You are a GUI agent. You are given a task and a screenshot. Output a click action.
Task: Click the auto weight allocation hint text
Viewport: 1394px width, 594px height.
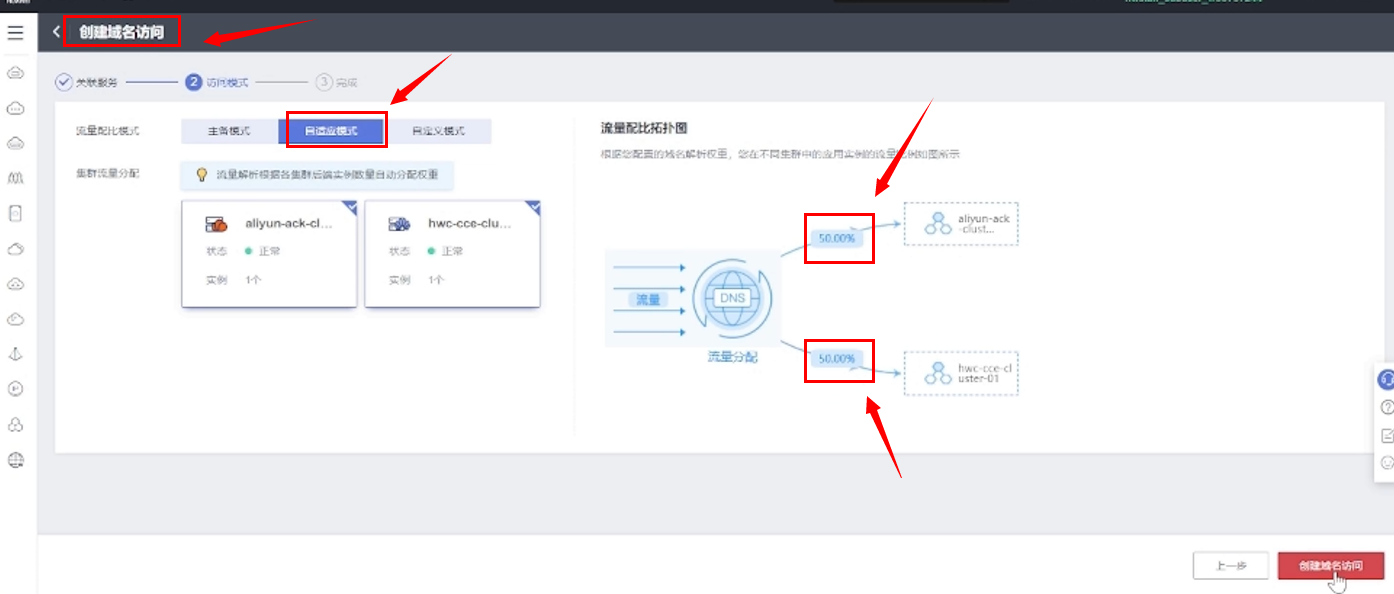pyautogui.click(x=328, y=175)
